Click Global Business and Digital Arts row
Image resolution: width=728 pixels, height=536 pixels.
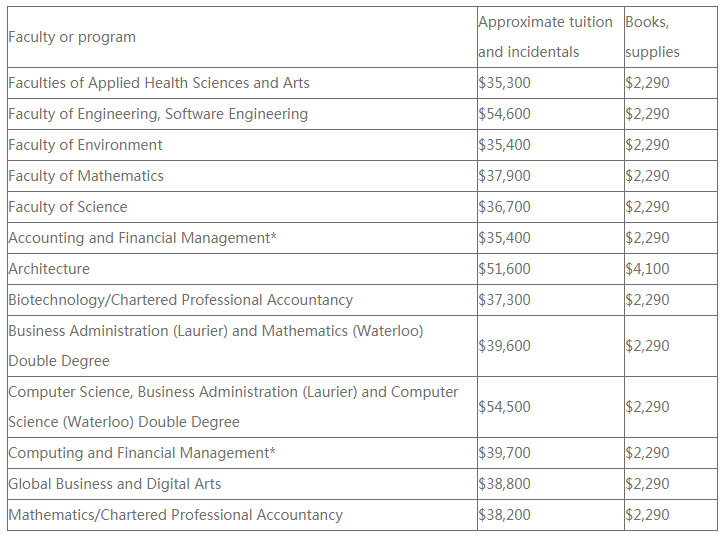tap(115, 484)
